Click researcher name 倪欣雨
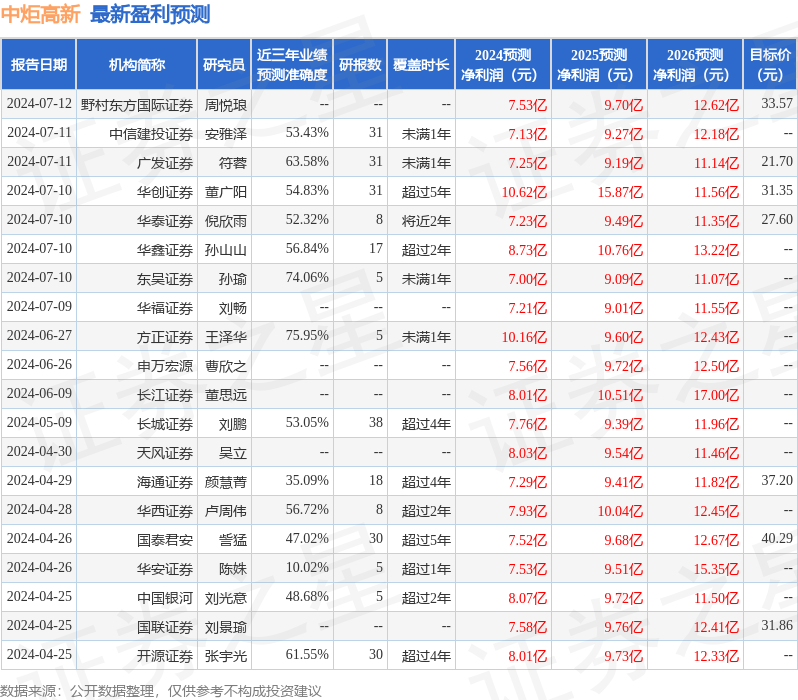 (x=226, y=221)
